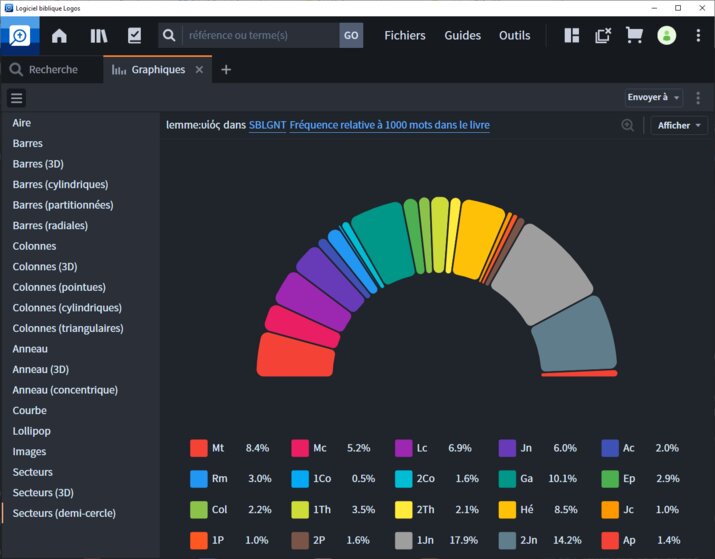This screenshot has height=559, width=715.
Task: Select the Anneau chart type
Action: pyautogui.click(x=30, y=349)
